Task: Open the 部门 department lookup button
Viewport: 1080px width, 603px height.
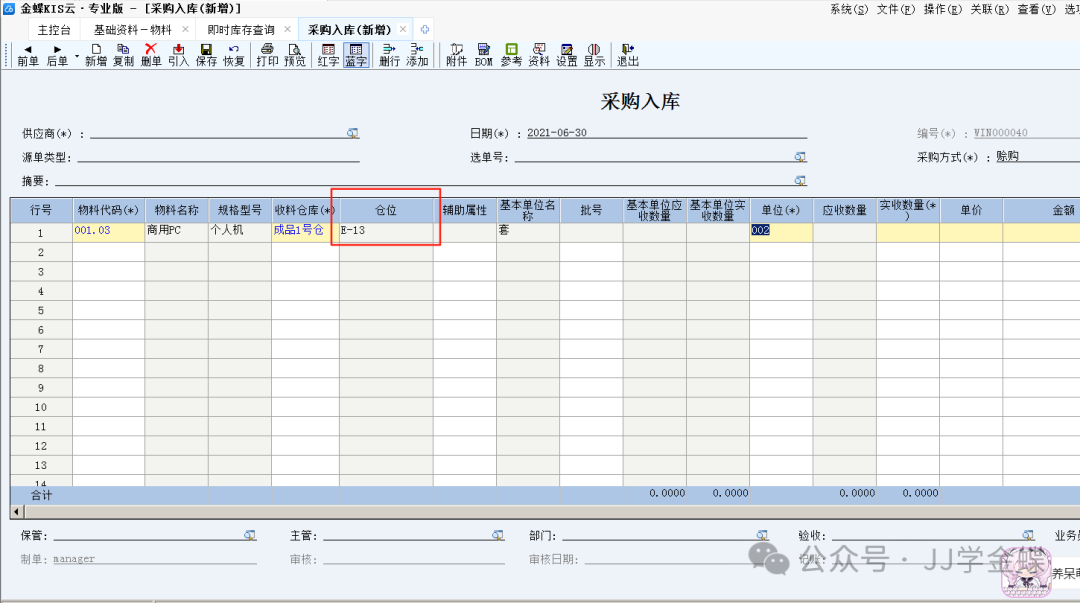Action: pos(762,536)
